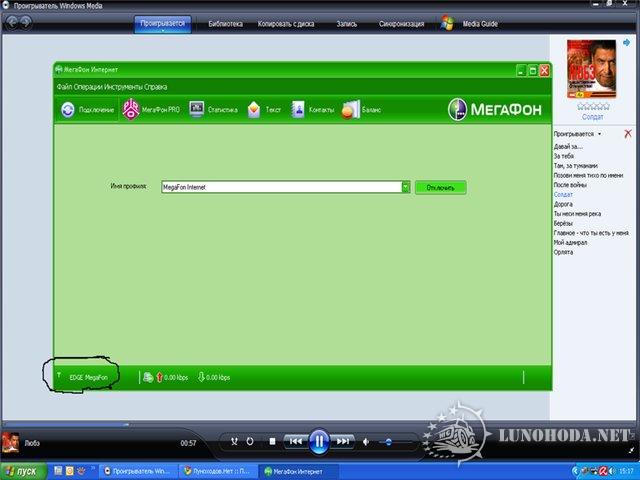Skip to the next track
The image size is (640, 480).
tap(342, 441)
